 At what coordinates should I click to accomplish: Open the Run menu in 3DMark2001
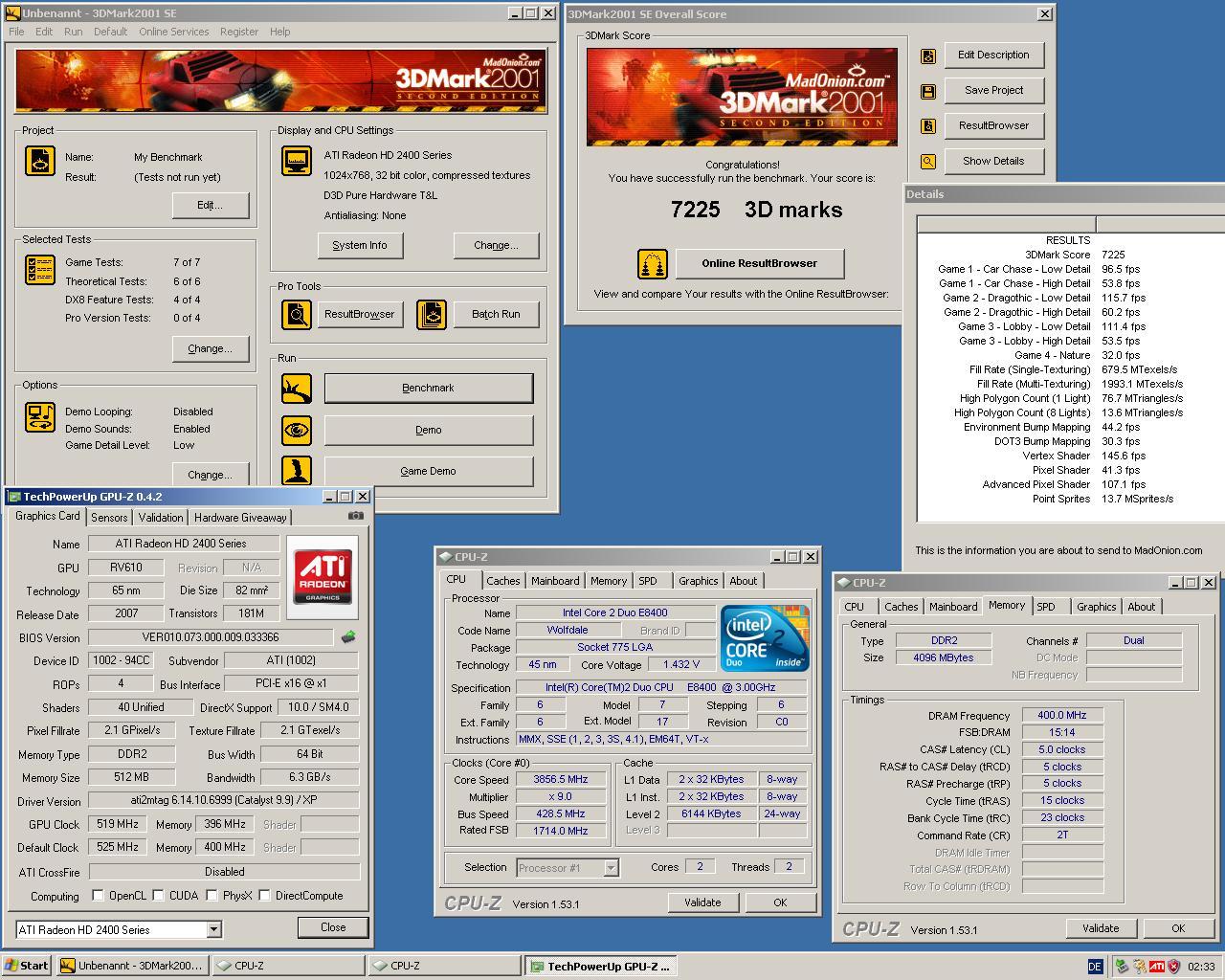coord(73,32)
